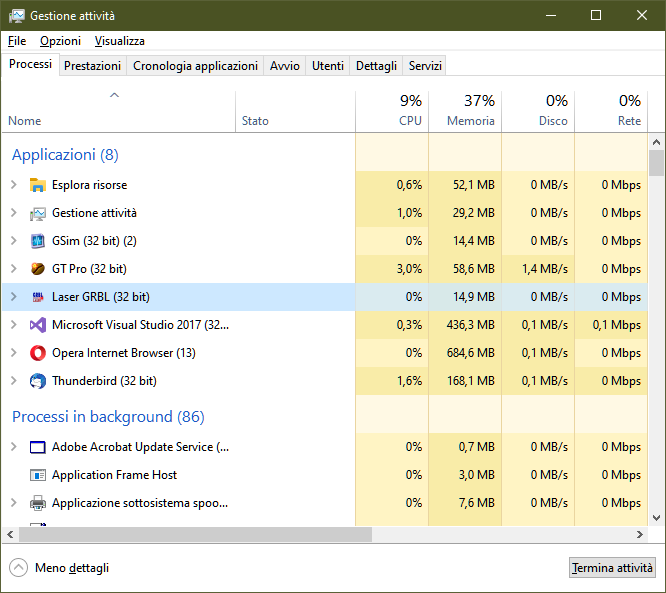The image size is (666, 593).
Task: Click the vertical scrollbar up arrow
Action: [656, 142]
